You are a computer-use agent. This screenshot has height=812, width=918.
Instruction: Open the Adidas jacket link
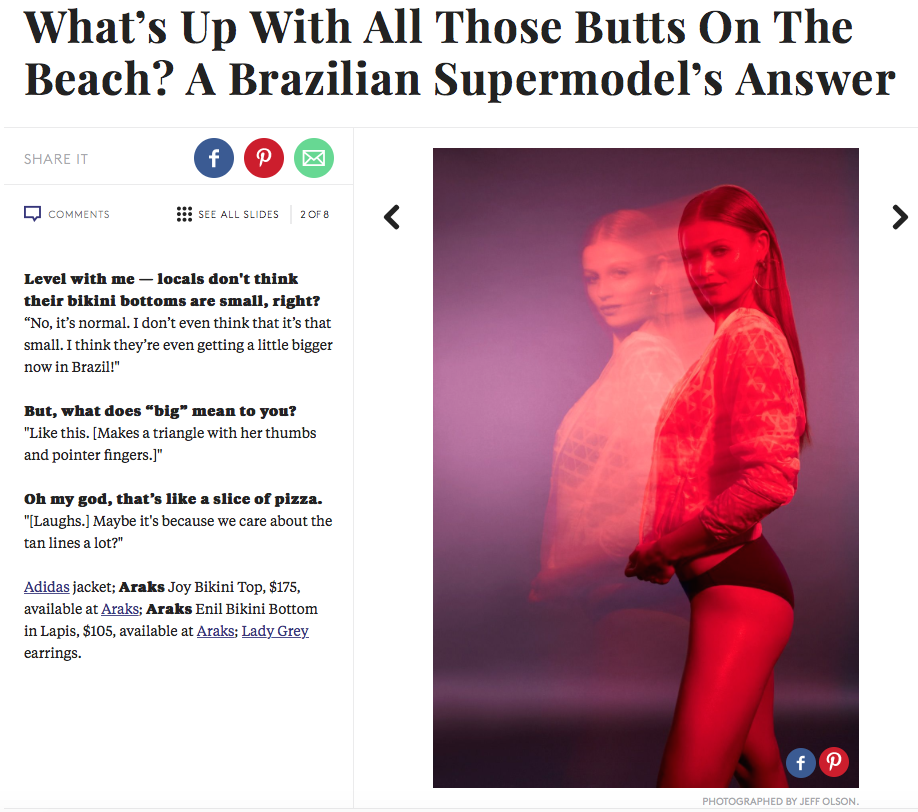[47, 587]
